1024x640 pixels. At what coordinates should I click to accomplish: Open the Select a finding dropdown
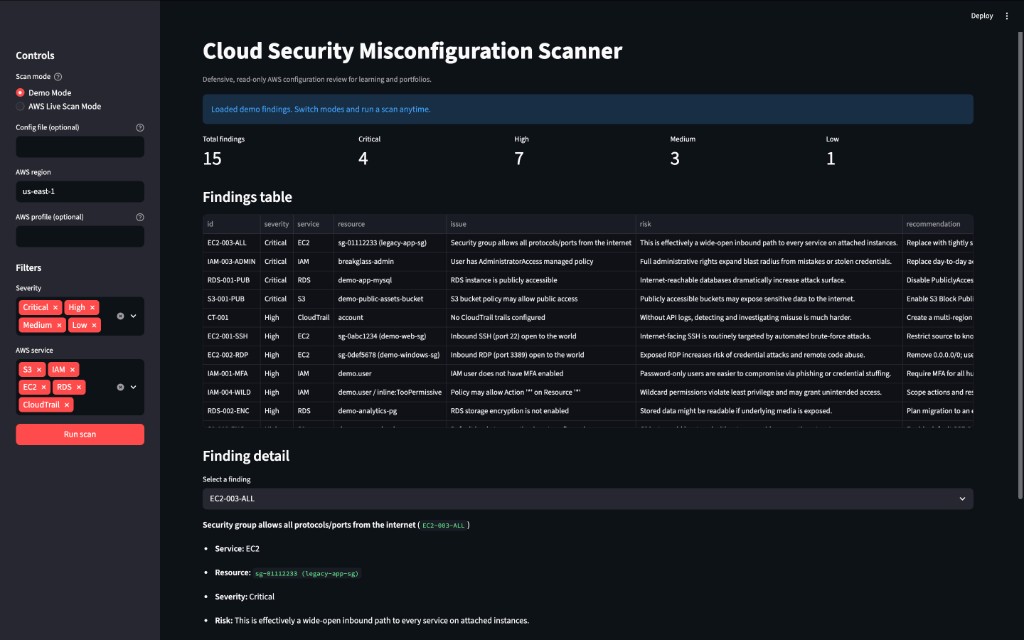pos(588,499)
